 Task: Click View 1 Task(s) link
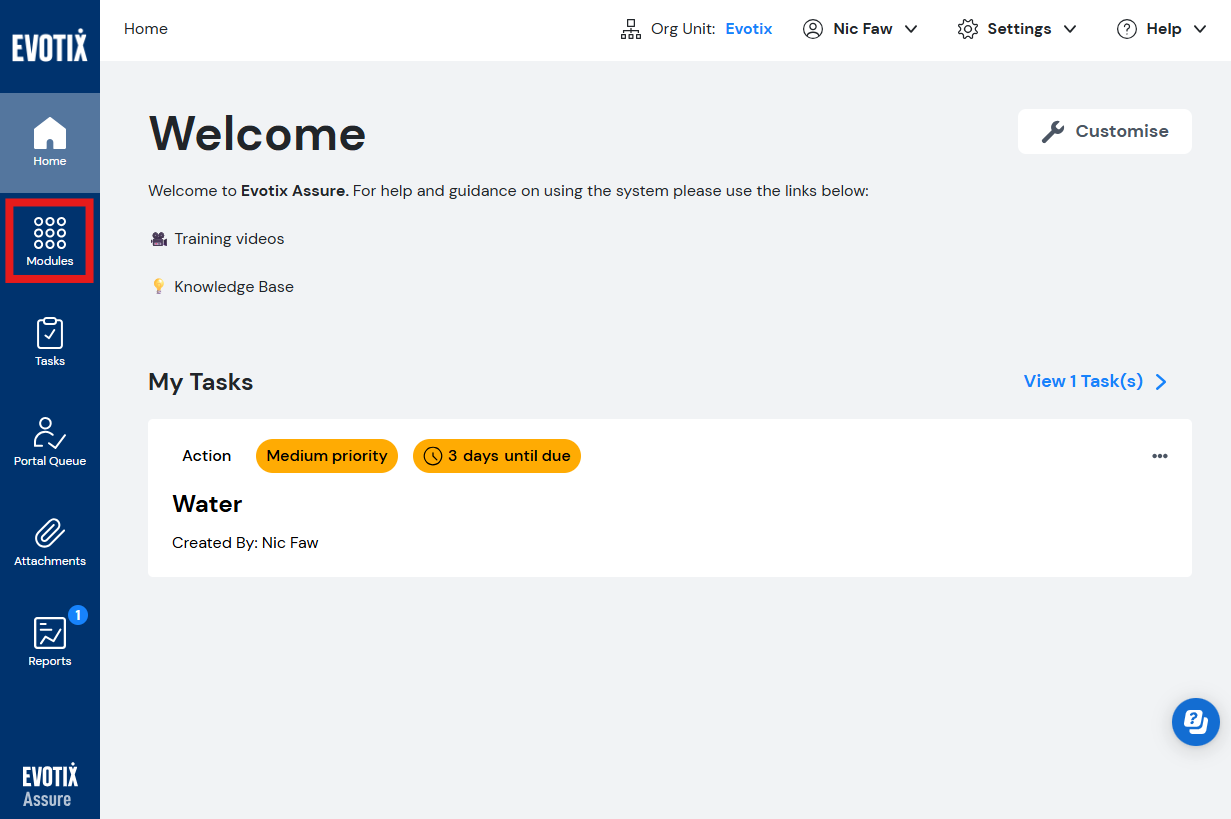click(x=1083, y=381)
